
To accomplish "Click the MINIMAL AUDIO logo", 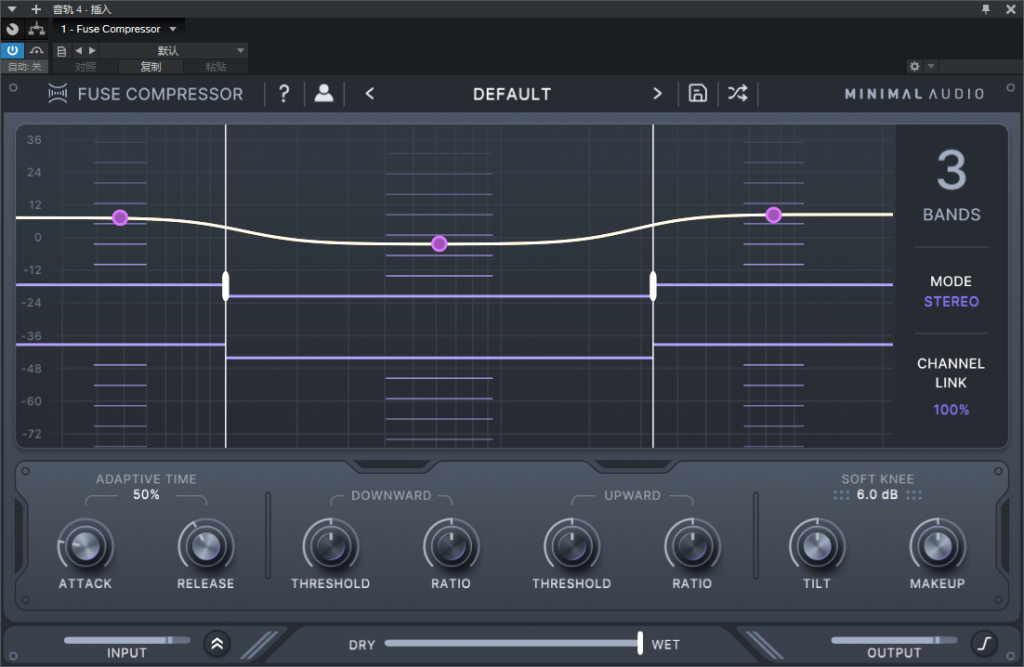I will tap(914, 94).
